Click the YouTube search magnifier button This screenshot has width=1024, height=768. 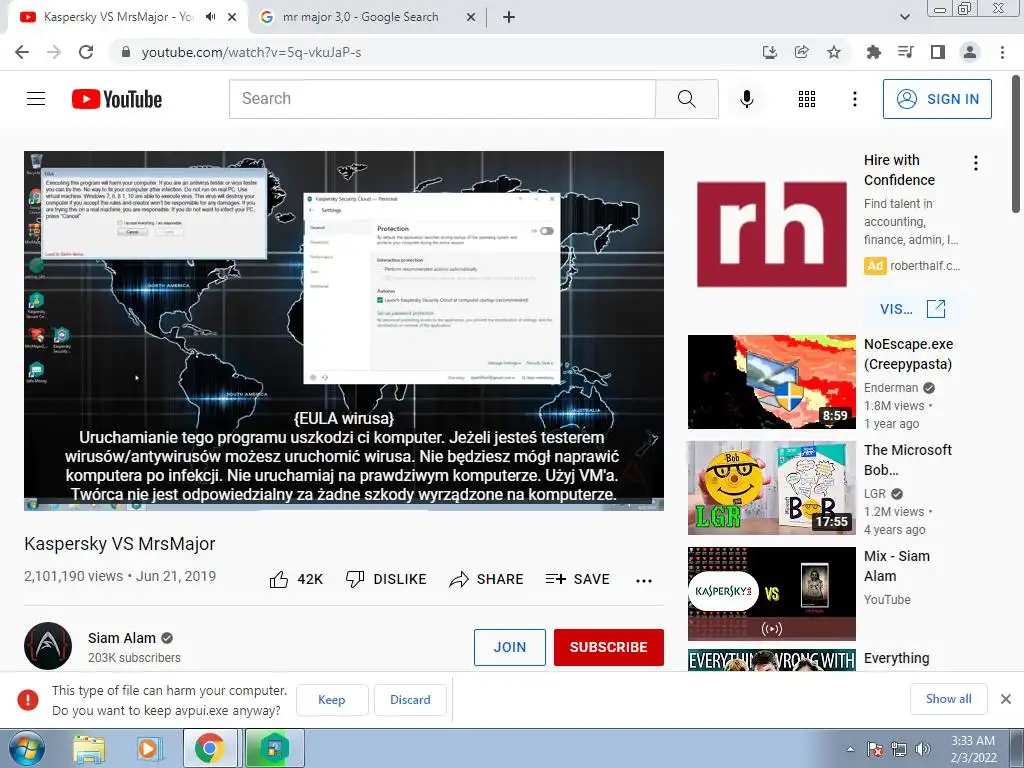(x=687, y=99)
